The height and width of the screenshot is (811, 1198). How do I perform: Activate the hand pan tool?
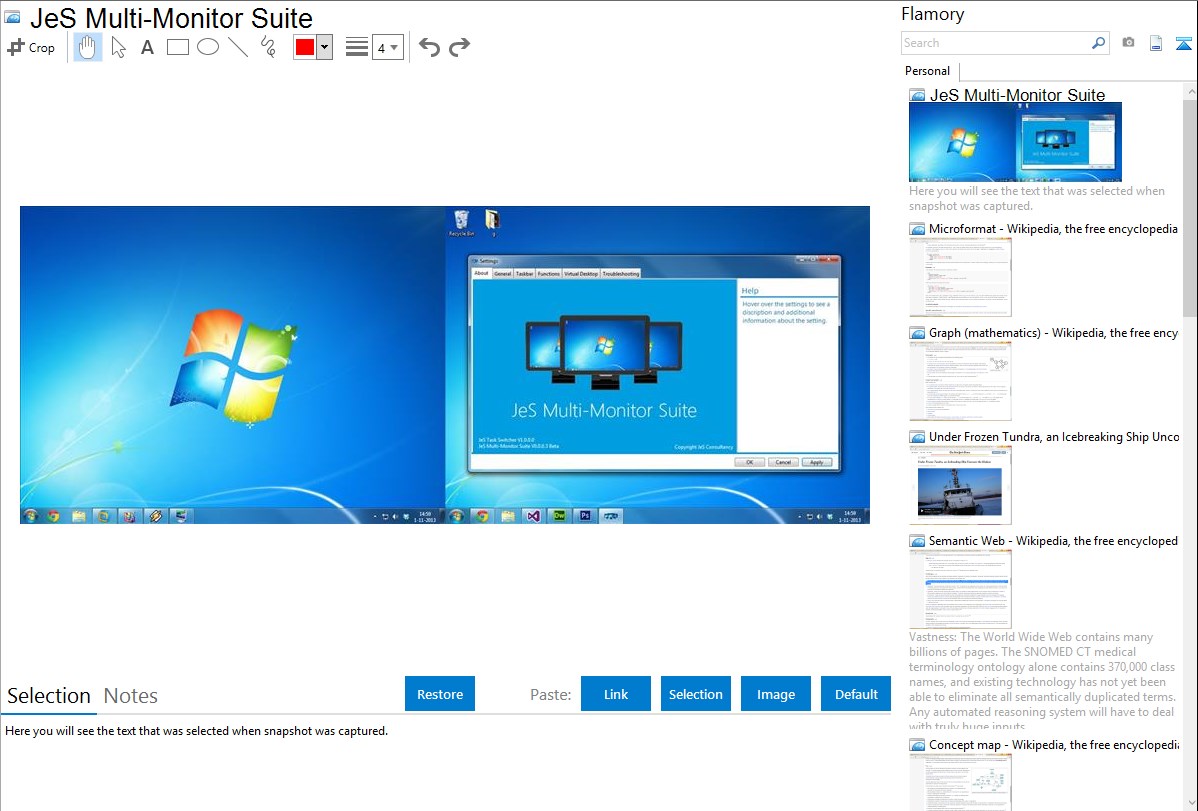88,47
